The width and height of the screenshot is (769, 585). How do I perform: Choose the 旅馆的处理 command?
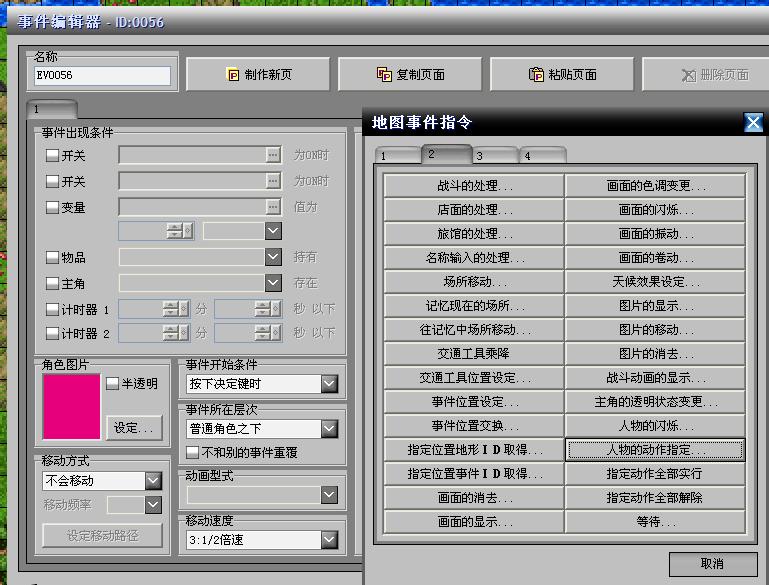coord(474,234)
